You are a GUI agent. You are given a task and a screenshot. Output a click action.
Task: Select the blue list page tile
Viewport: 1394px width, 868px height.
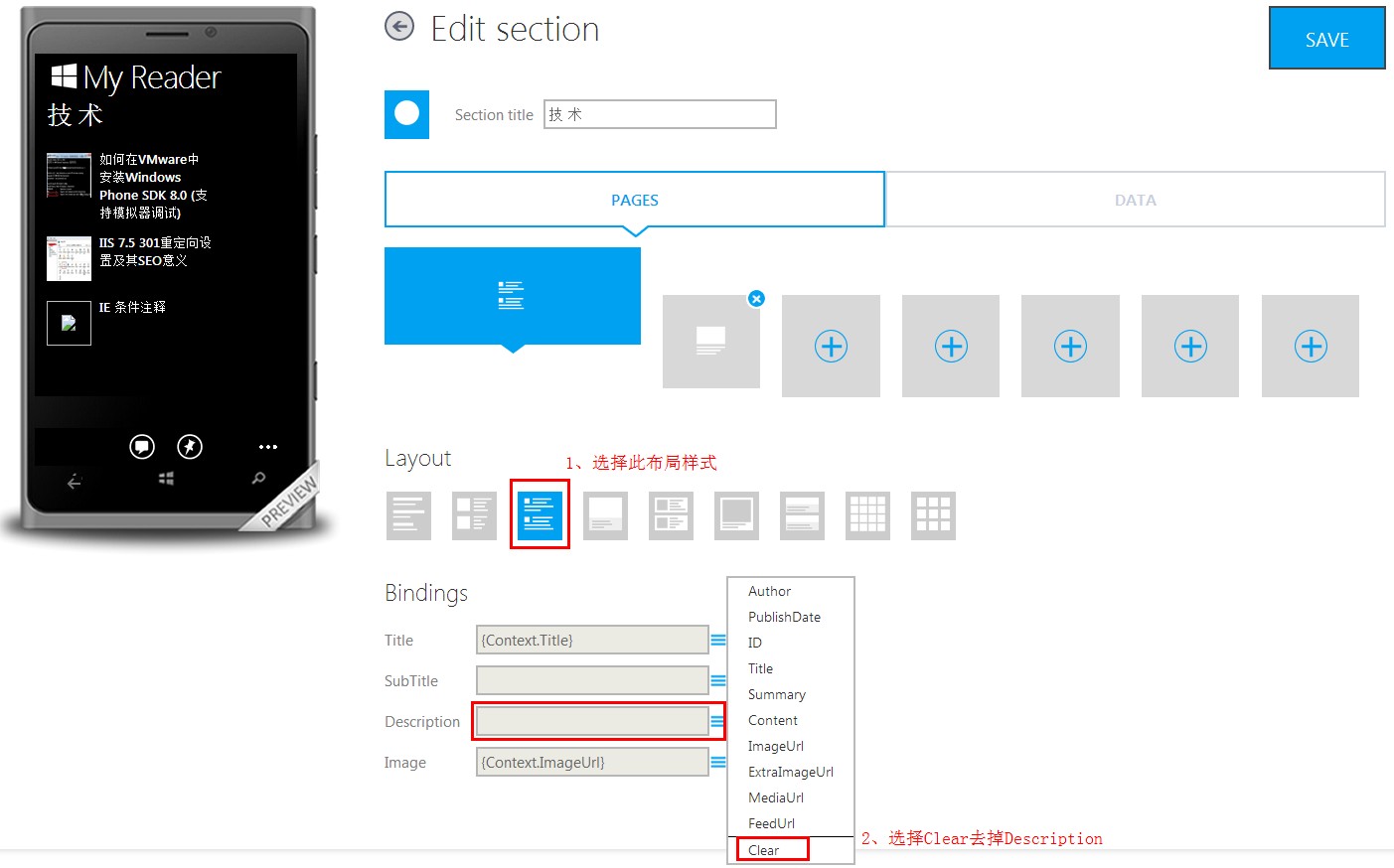coord(513,296)
